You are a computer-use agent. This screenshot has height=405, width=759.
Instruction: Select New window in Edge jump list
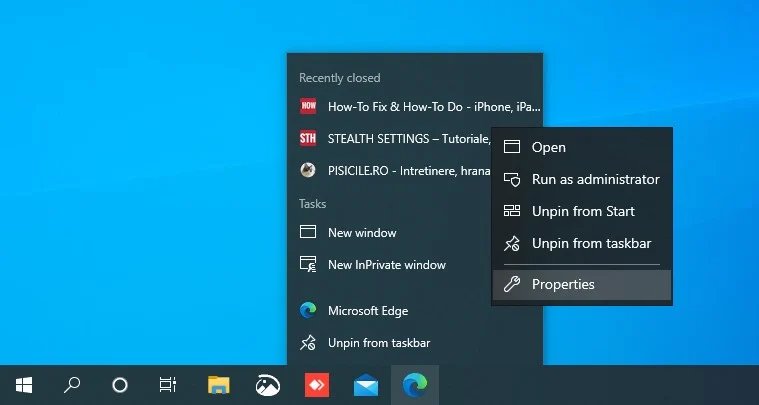(x=362, y=233)
